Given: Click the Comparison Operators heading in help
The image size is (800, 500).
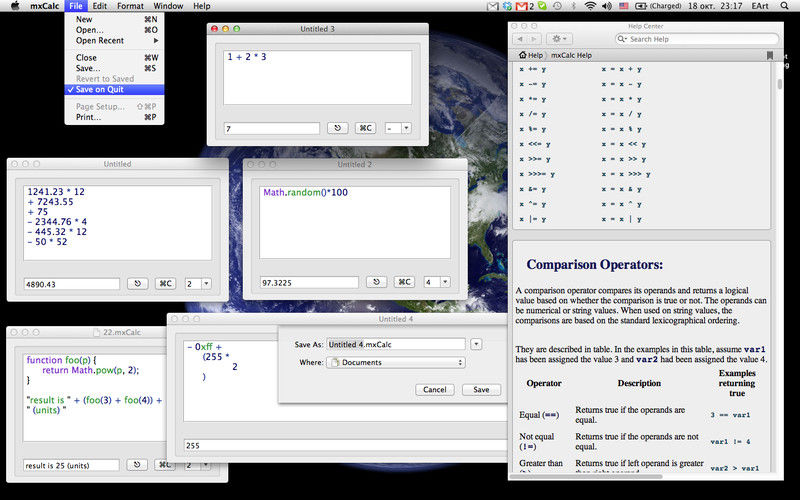Looking at the screenshot, I should coord(594,264).
